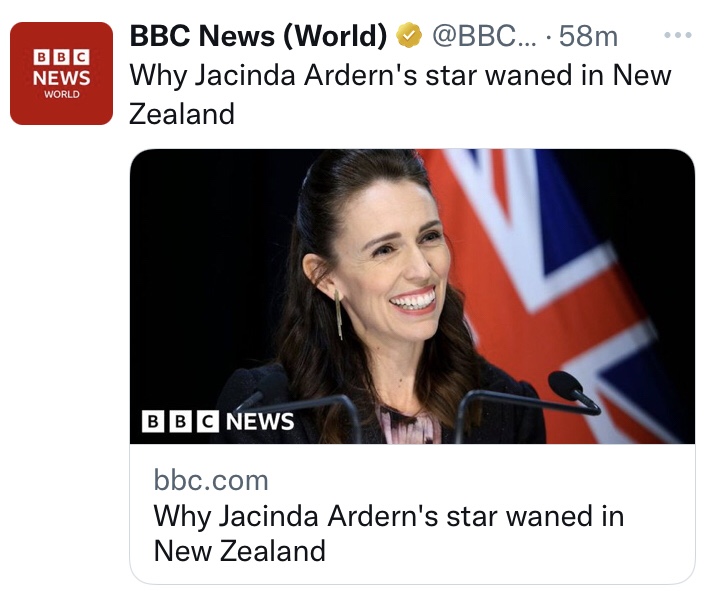This screenshot has height=591, width=712.
Task: Click the smiling woman's face in the photo
Action: click(x=397, y=262)
